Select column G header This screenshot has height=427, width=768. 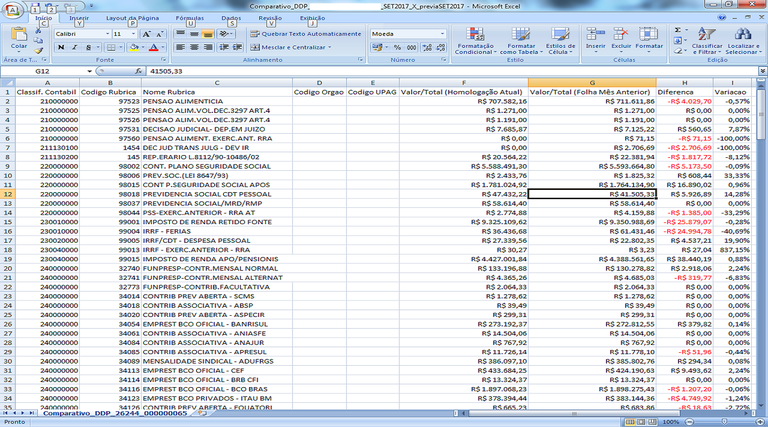pyautogui.click(x=592, y=82)
